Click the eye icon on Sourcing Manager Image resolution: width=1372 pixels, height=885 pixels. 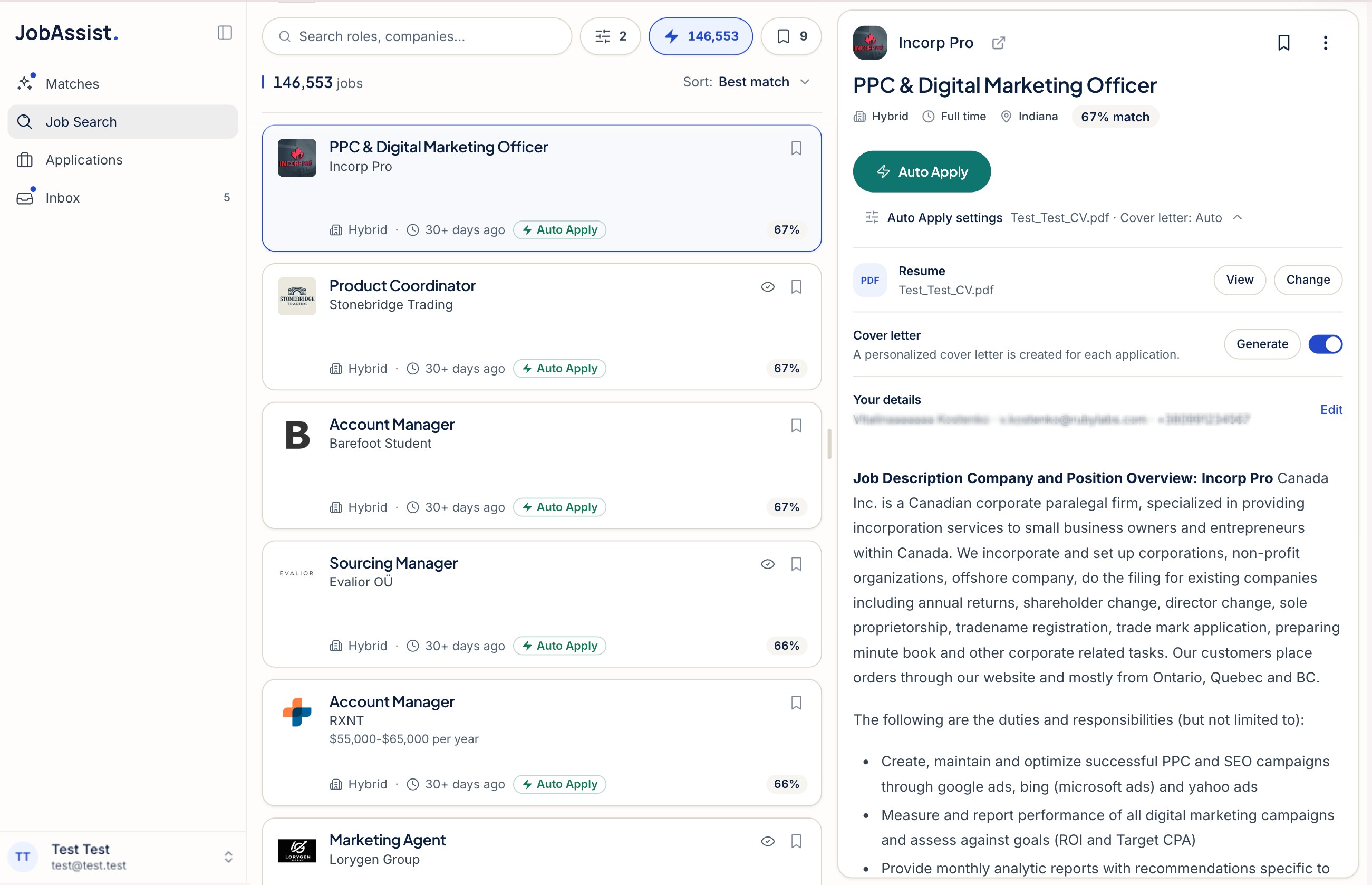click(x=768, y=564)
